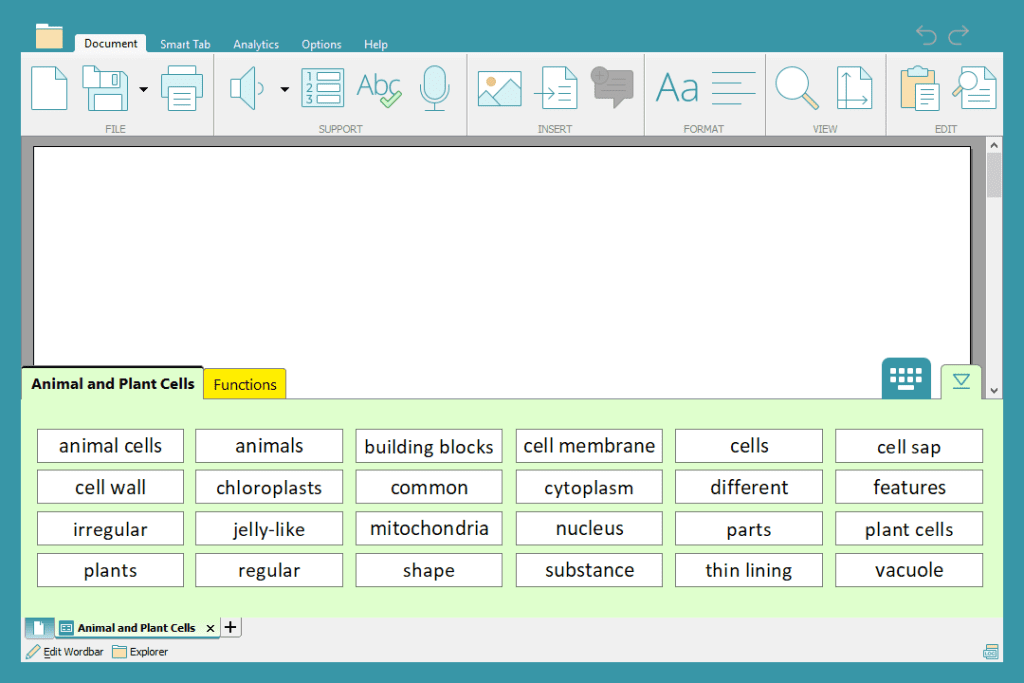The width and height of the screenshot is (1024, 683).
Task: Open the Options ribbon tab
Action: 321,44
